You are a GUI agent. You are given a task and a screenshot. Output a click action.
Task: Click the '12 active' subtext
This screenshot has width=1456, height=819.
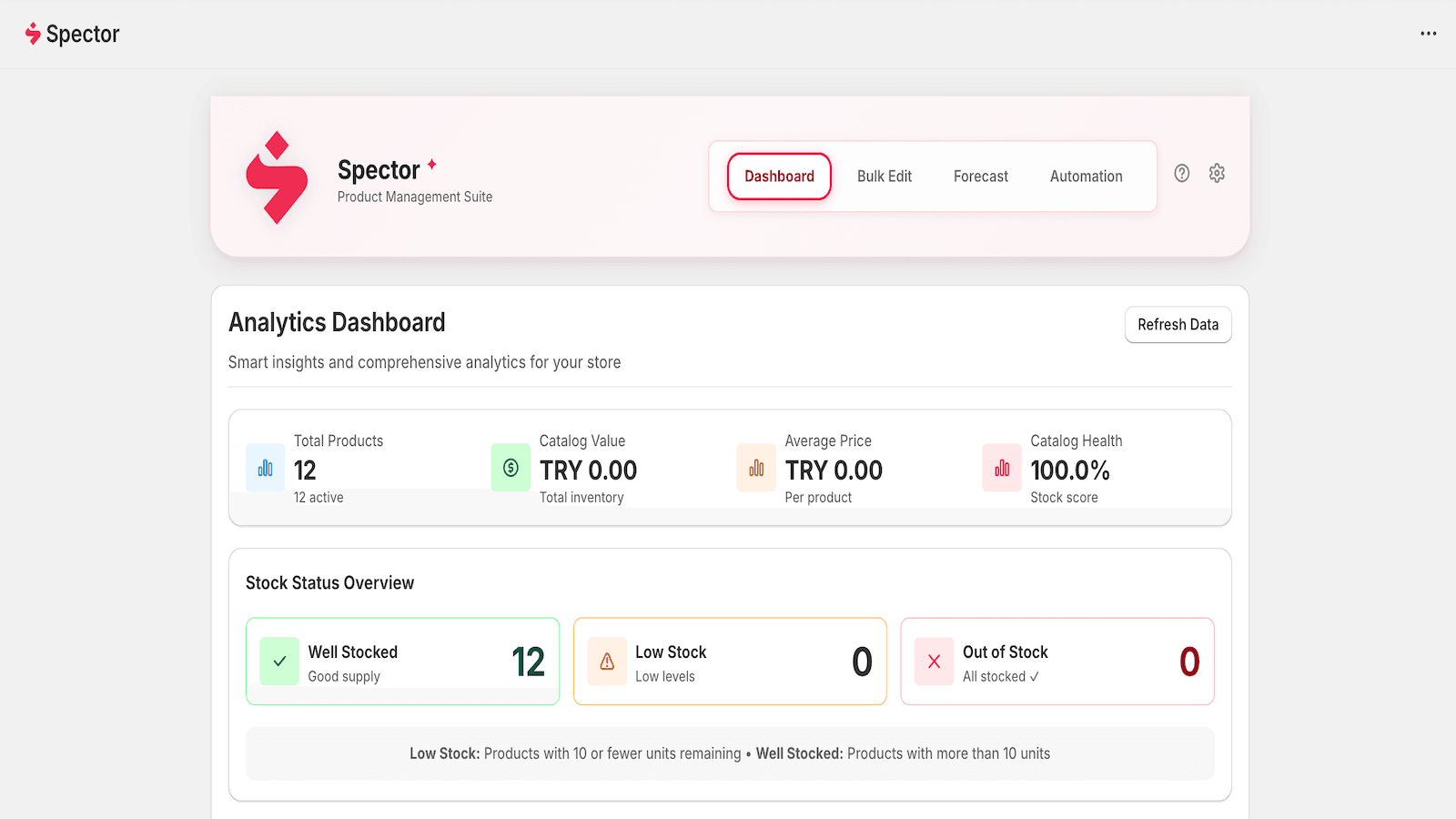pyautogui.click(x=318, y=498)
